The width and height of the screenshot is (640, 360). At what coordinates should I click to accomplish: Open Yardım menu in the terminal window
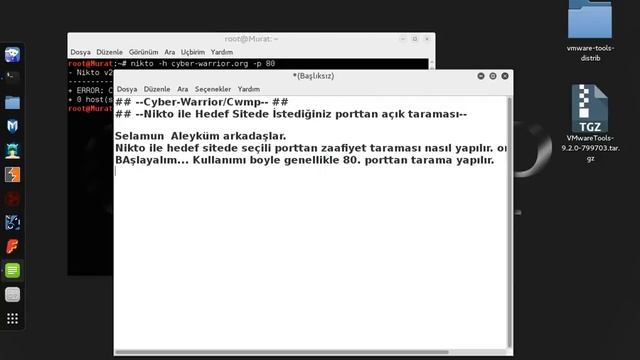[x=222, y=52]
